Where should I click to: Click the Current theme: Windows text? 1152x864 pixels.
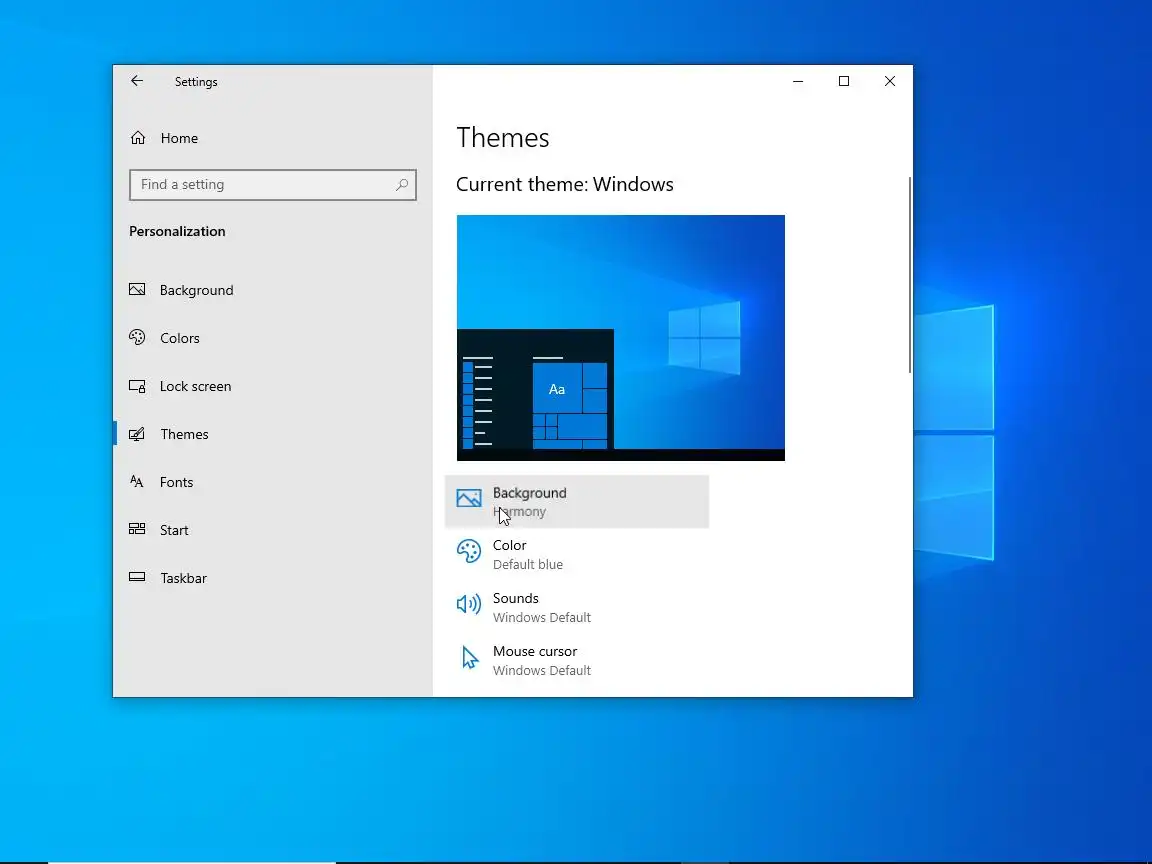pyautogui.click(x=564, y=184)
